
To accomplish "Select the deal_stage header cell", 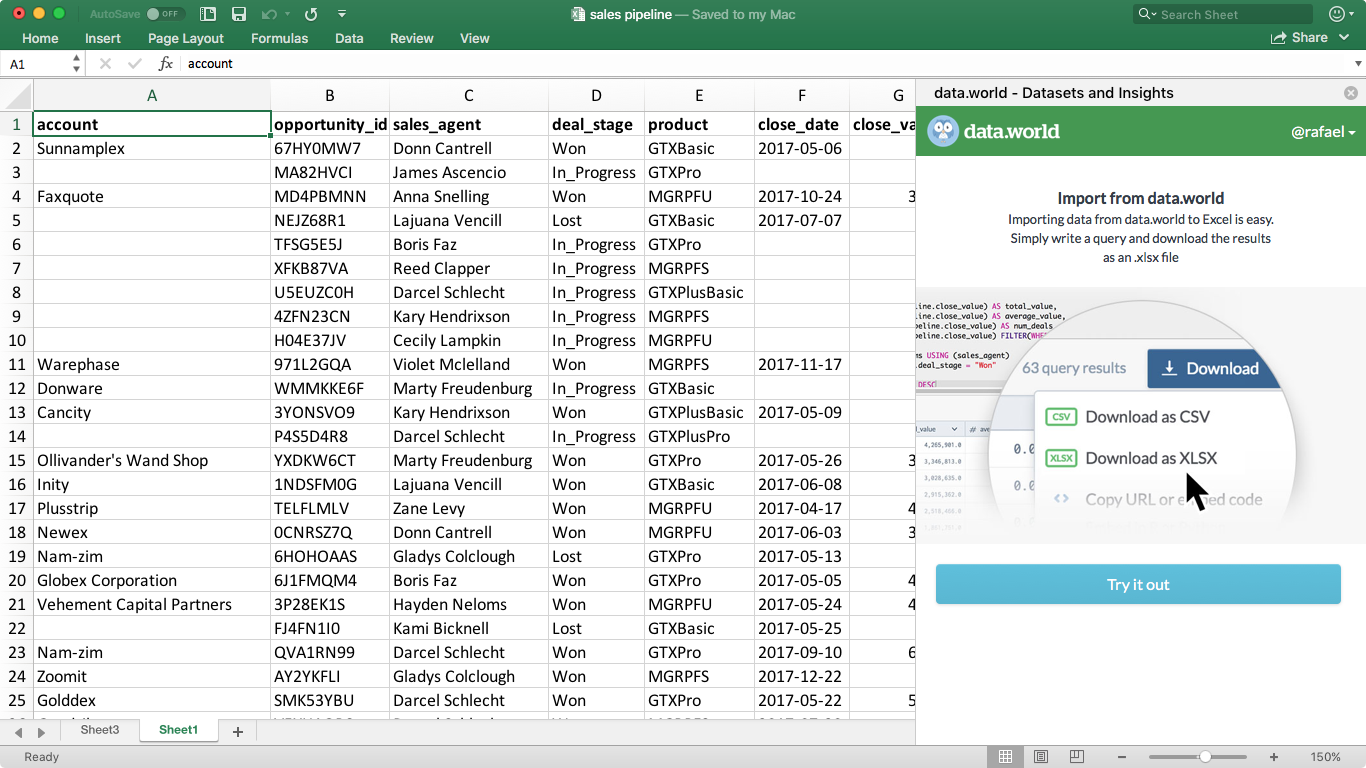I will 596,124.
